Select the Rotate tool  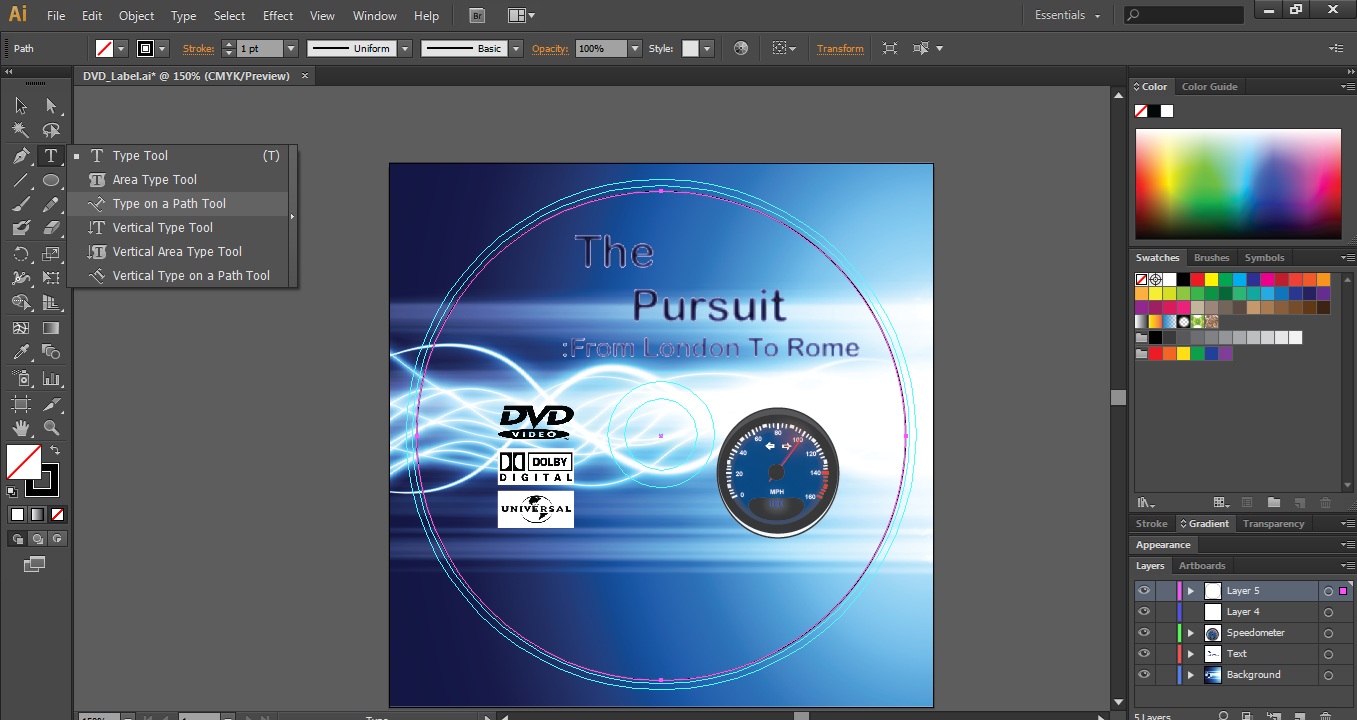tap(21, 254)
